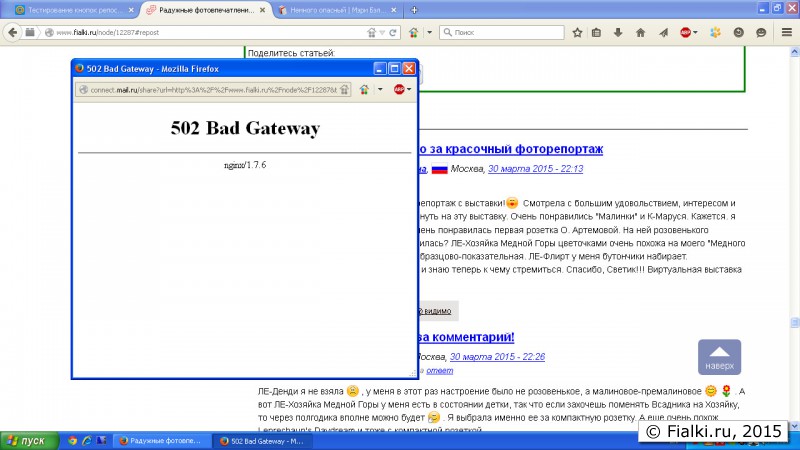Click the smiley chat icon in main toolbar
Screen dimensions: 800x450
(x=761, y=32)
